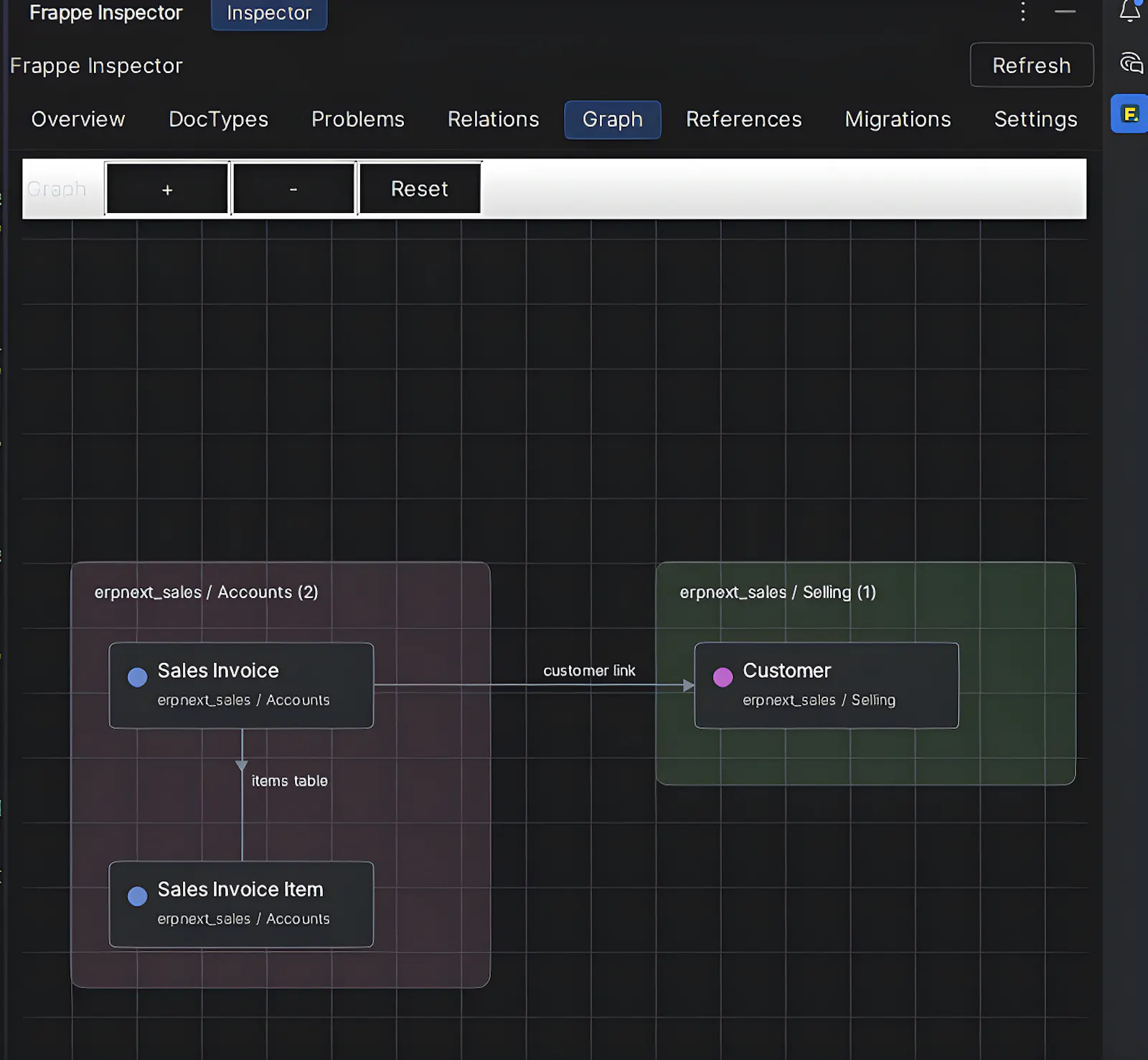
Task: Select the Customer node
Action: click(827, 686)
